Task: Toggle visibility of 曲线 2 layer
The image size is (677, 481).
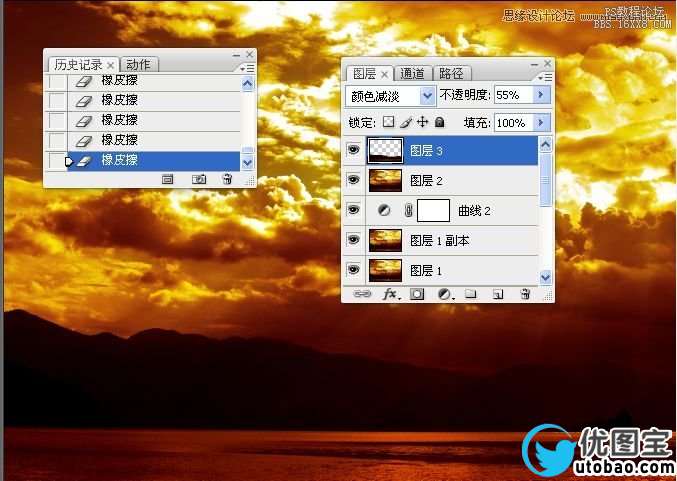Action: click(354, 210)
